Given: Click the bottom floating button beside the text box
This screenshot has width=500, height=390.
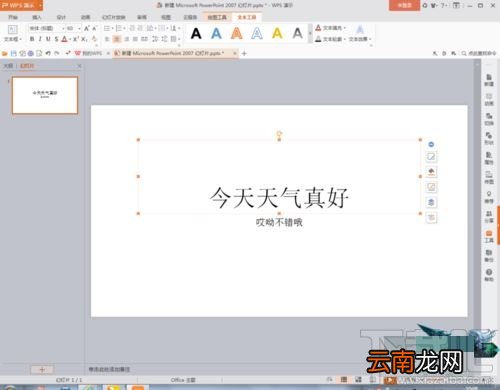Looking at the screenshot, I should coord(431,218).
